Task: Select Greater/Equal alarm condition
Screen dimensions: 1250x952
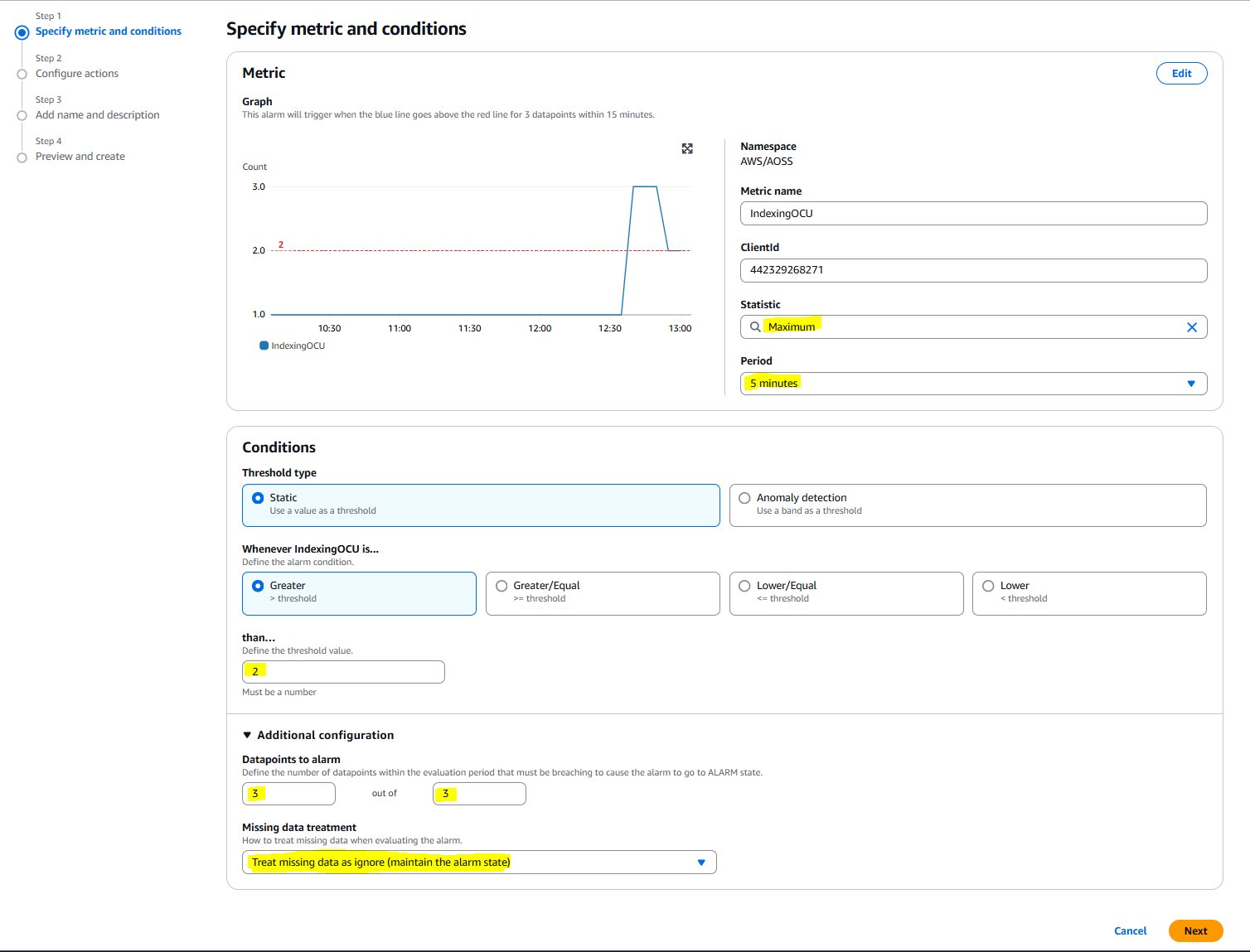Action: [x=501, y=586]
